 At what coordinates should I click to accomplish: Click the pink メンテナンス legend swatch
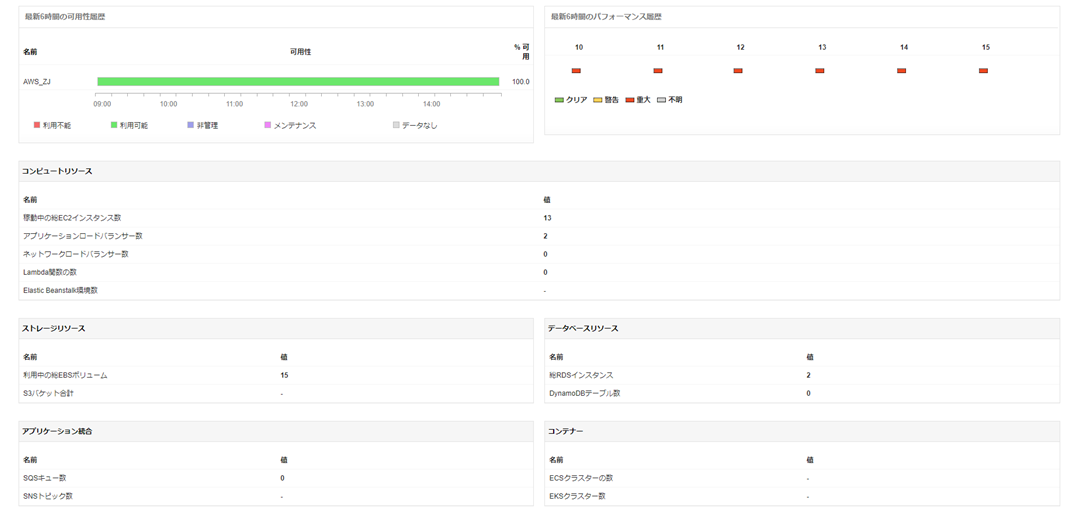tap(267, 125)
